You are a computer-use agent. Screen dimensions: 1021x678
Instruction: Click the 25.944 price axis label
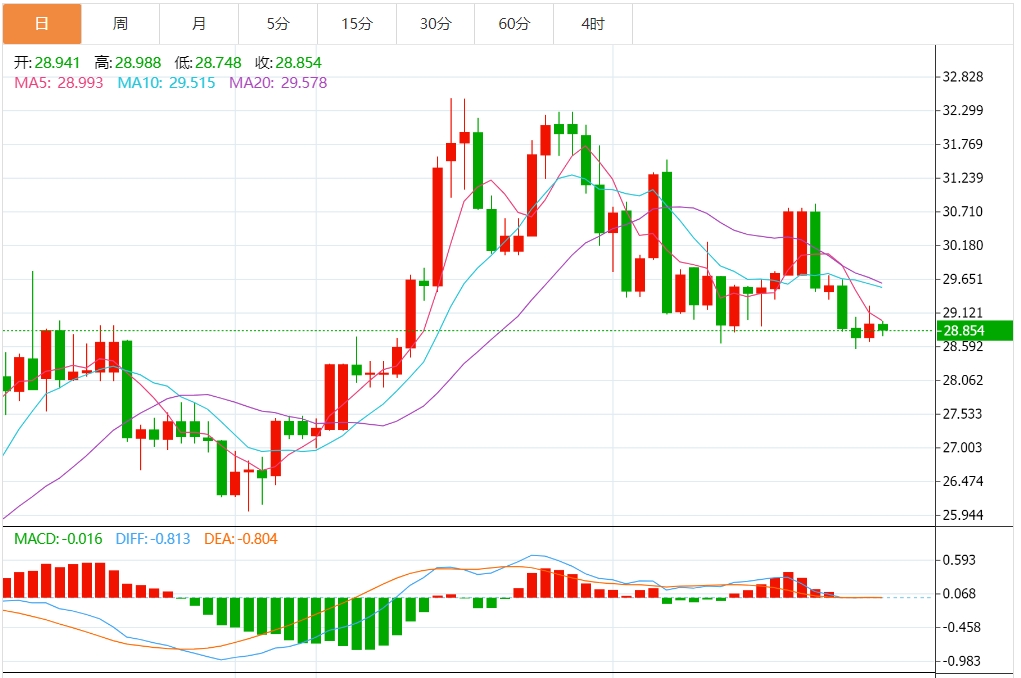(x=963, y=515)
